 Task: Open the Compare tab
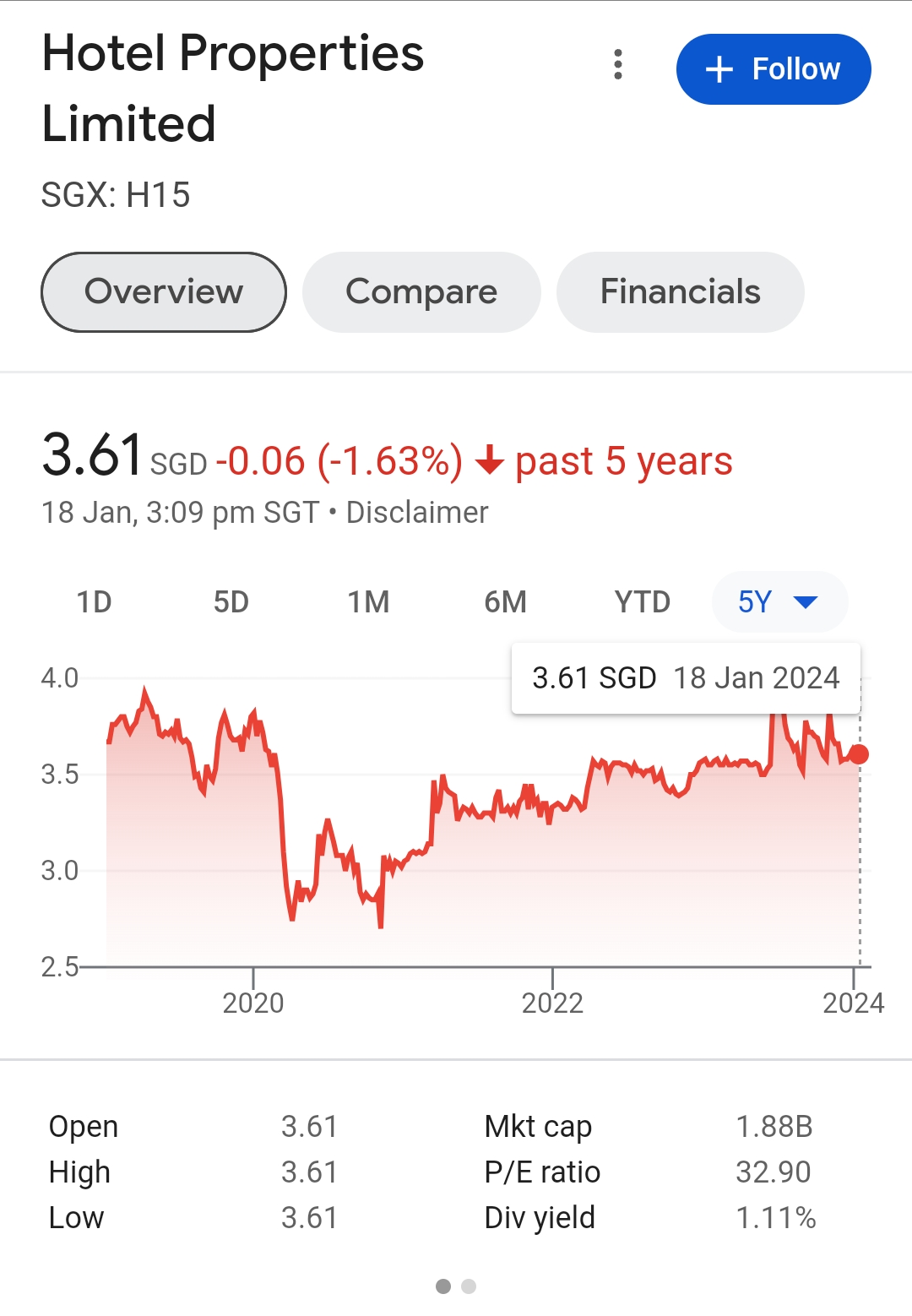click(x=421, y=292)
